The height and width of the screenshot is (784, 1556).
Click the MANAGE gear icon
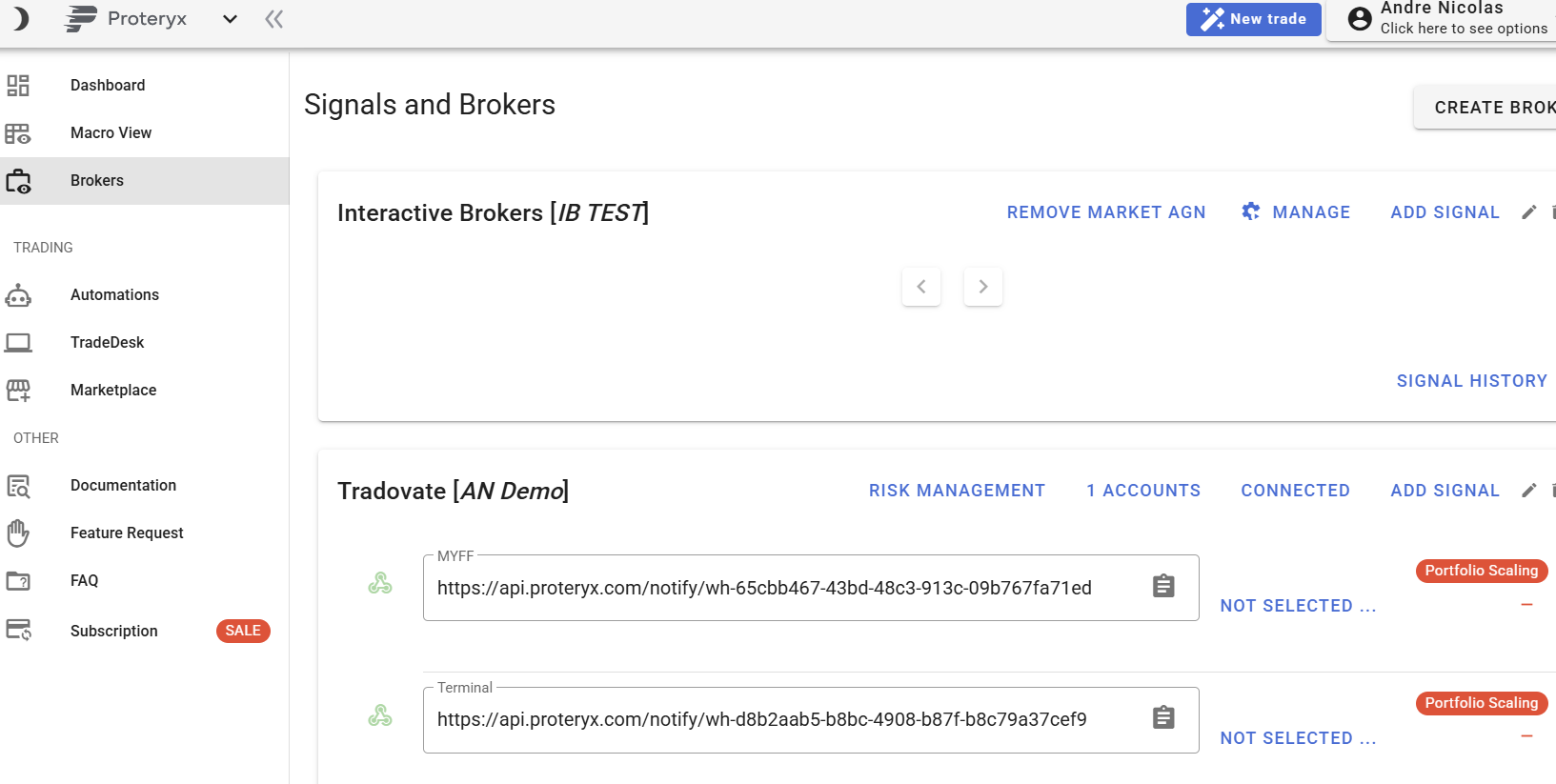point(1251,211)
